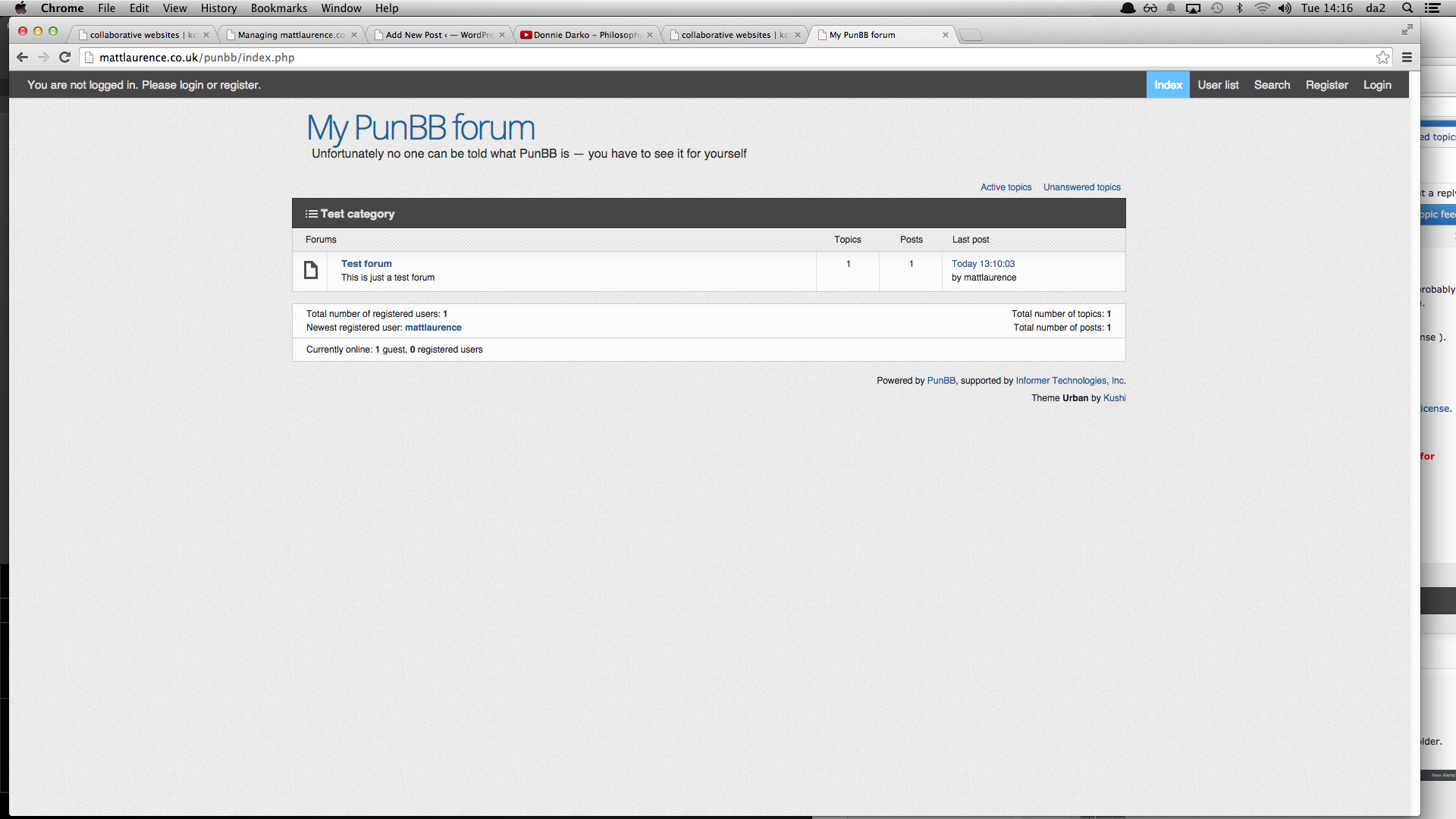
Task: Open Chrome History menu
Action: point(218,8)
